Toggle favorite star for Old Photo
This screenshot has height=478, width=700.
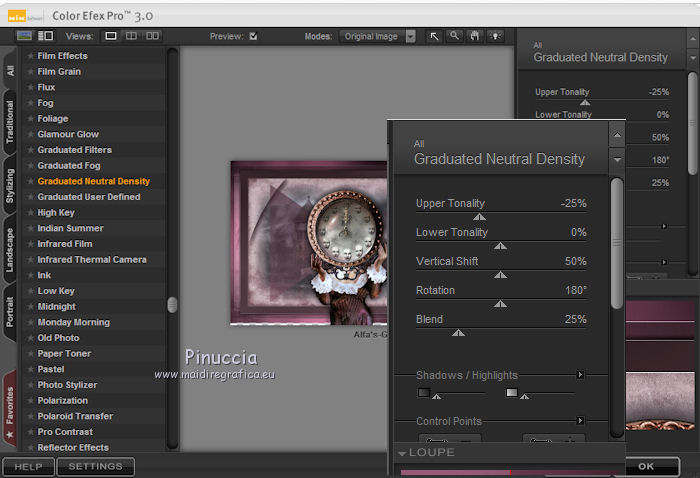[31, 338]
